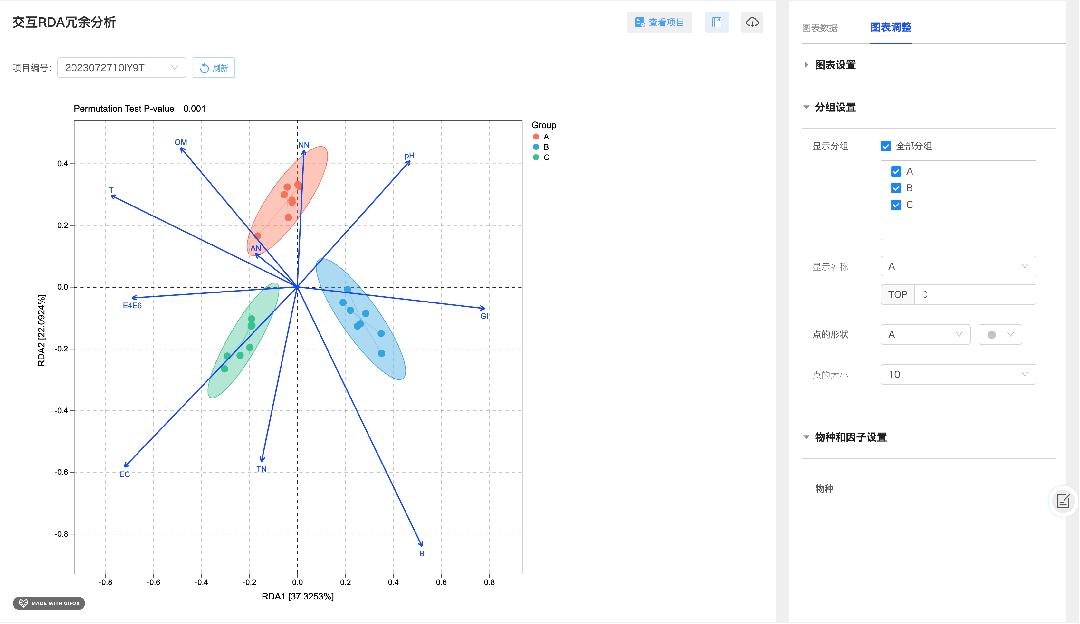
Task: Switch to the 图表数据 chart data tab
Action: click(x=820, y=28)
